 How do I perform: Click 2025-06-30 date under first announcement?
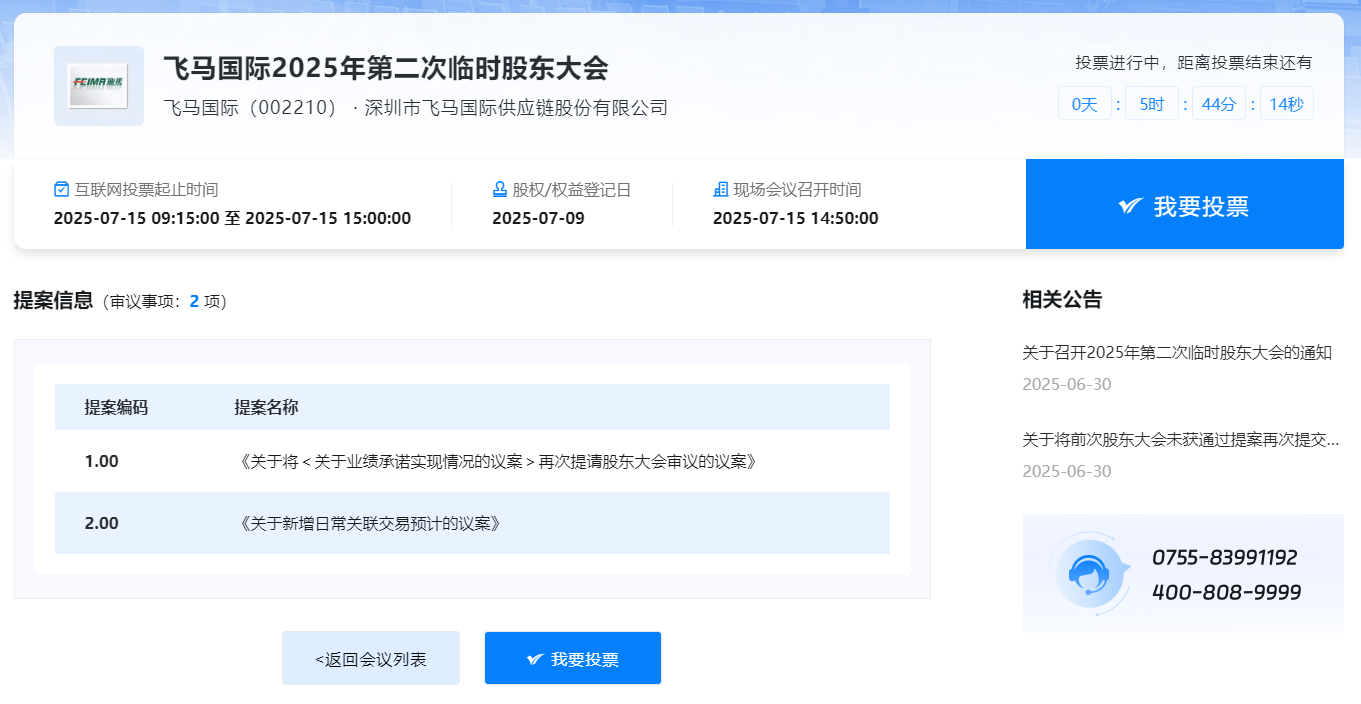coord(1066,384)
